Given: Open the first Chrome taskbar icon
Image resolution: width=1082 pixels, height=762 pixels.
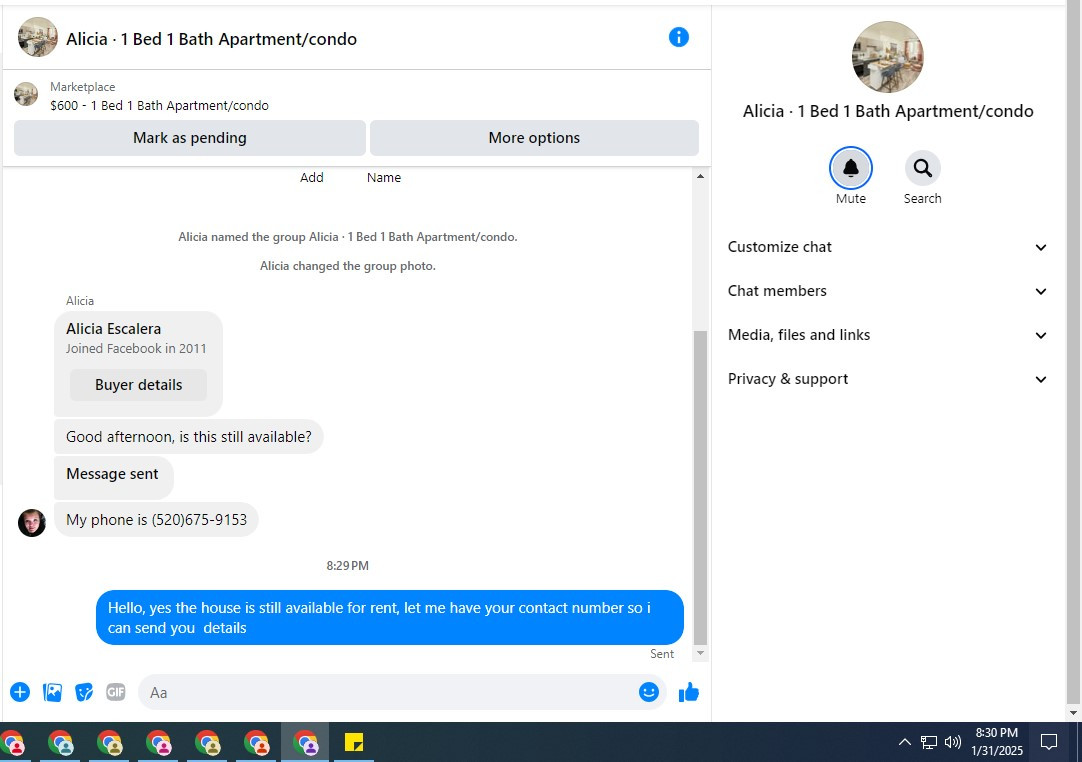Looking at the screenshot, I should tap(12, 743).
